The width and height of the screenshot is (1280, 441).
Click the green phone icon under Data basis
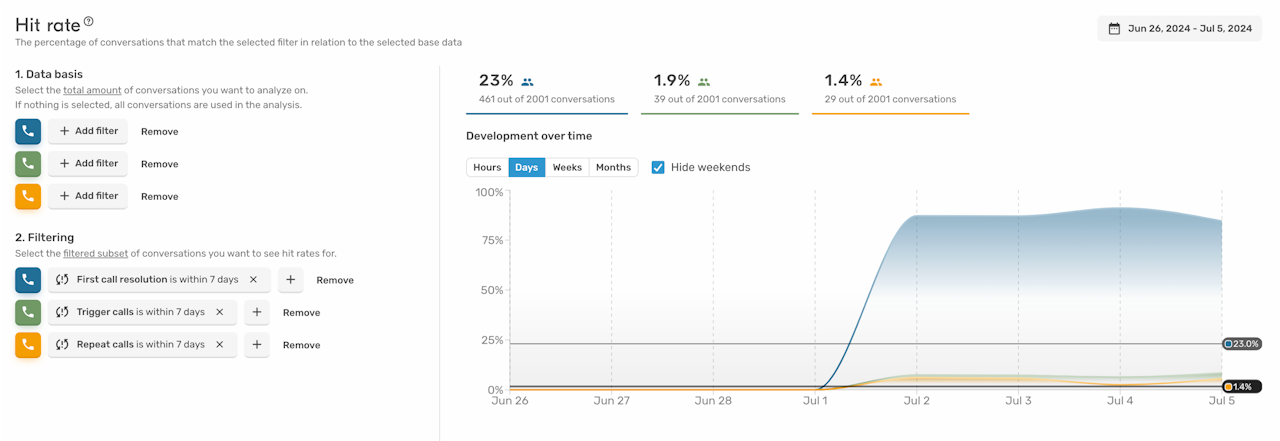click(28, 164)
